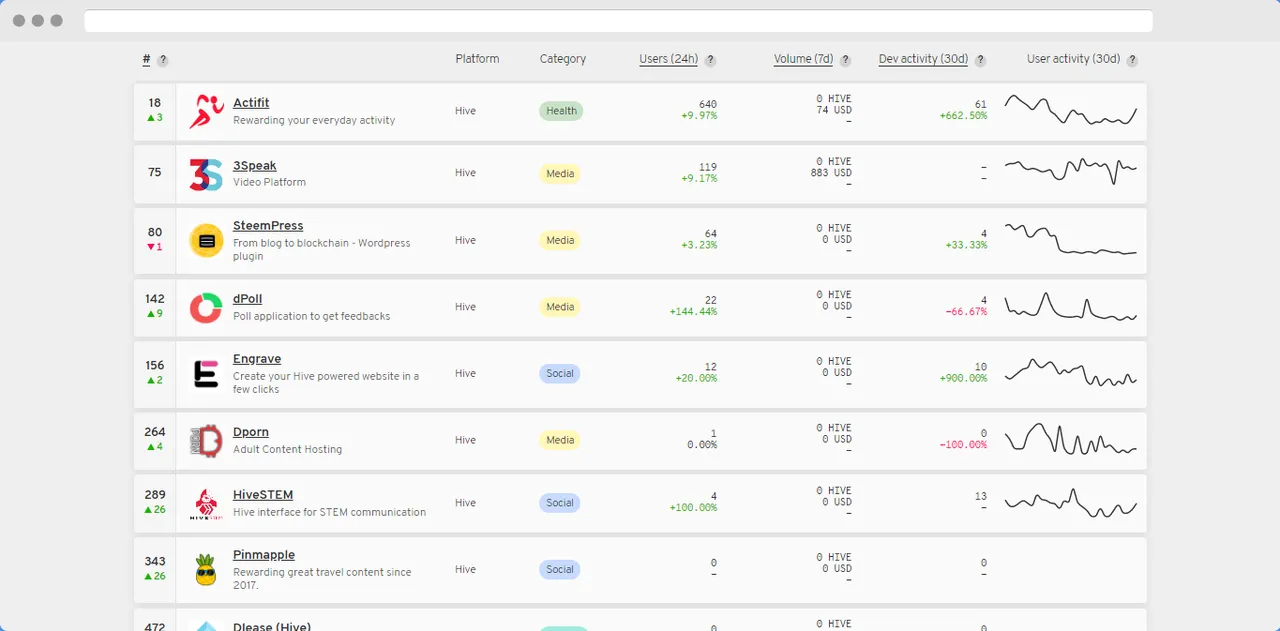Click rank number 289 for HiveSTEM
The width and height of the screenshot is (1280, 631).
pos(155,495)
